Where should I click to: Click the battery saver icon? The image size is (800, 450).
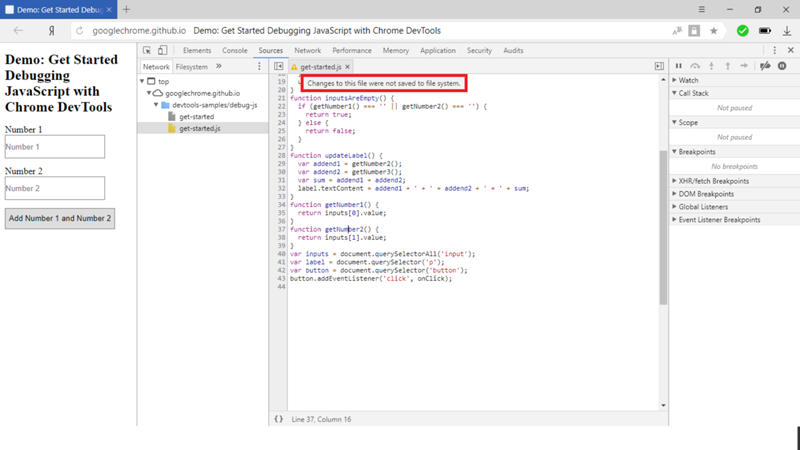764,31
